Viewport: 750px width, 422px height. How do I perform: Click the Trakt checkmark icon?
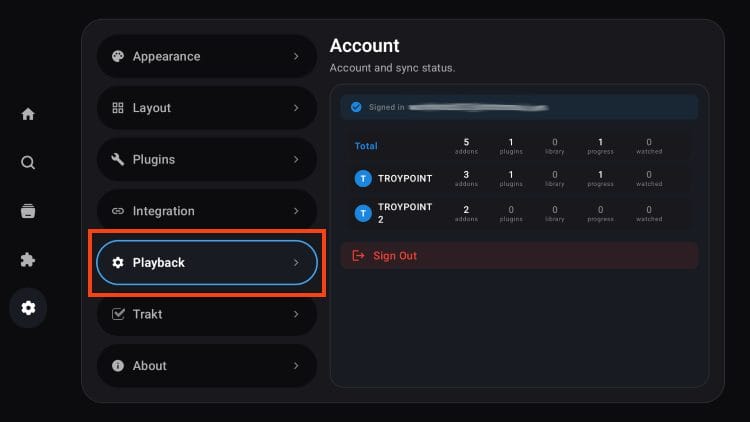[x=118, y=314]
